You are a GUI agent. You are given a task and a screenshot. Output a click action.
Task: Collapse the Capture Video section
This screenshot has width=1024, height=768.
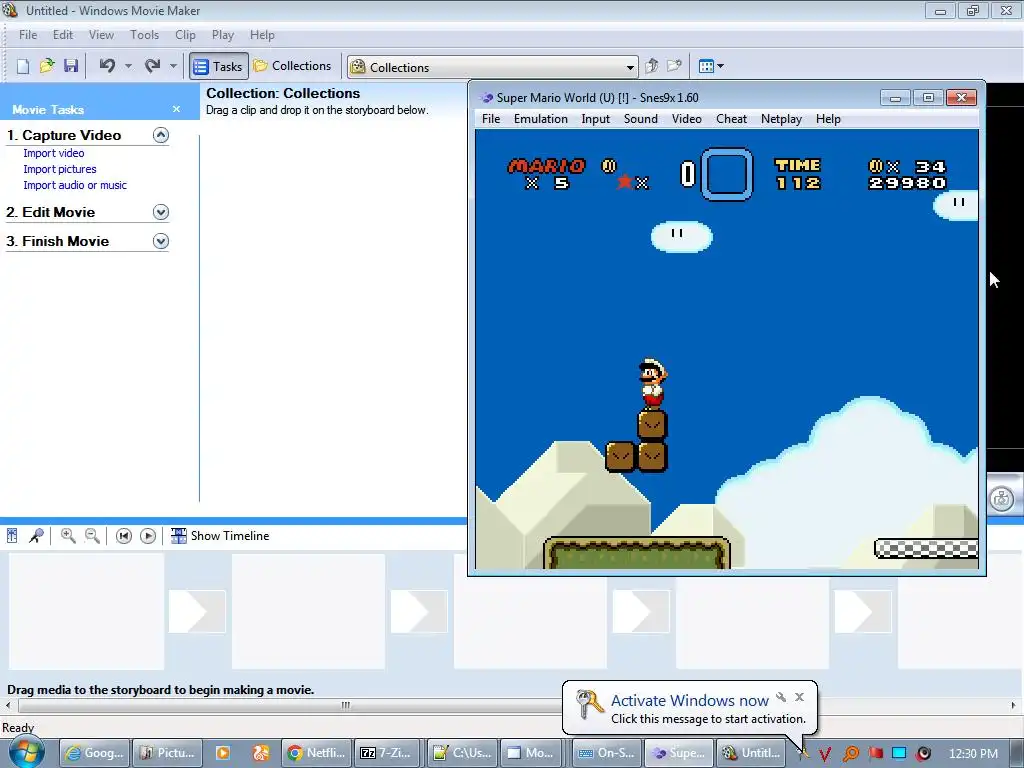(161, 135)
